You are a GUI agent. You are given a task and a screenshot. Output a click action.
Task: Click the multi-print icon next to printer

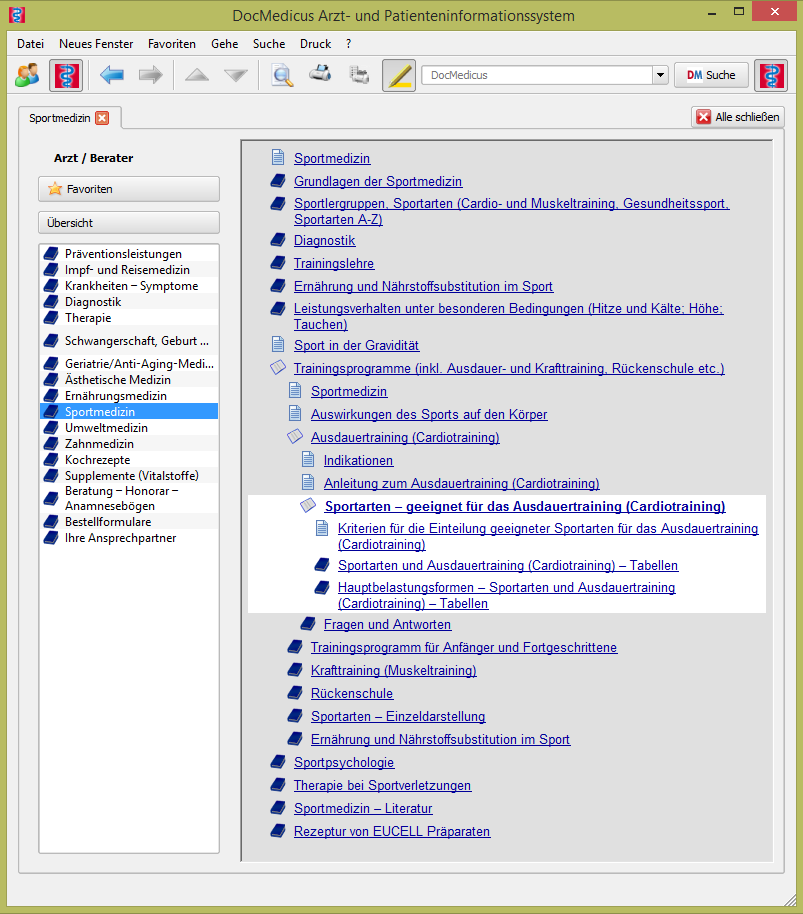pyautogui.click(x=359, y=75)
